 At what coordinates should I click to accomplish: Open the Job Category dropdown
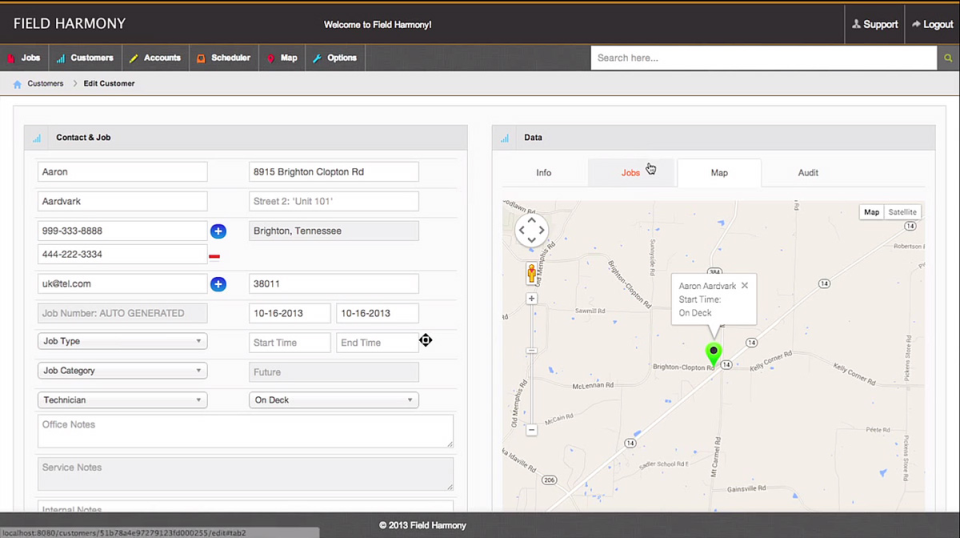coord(122,370)
